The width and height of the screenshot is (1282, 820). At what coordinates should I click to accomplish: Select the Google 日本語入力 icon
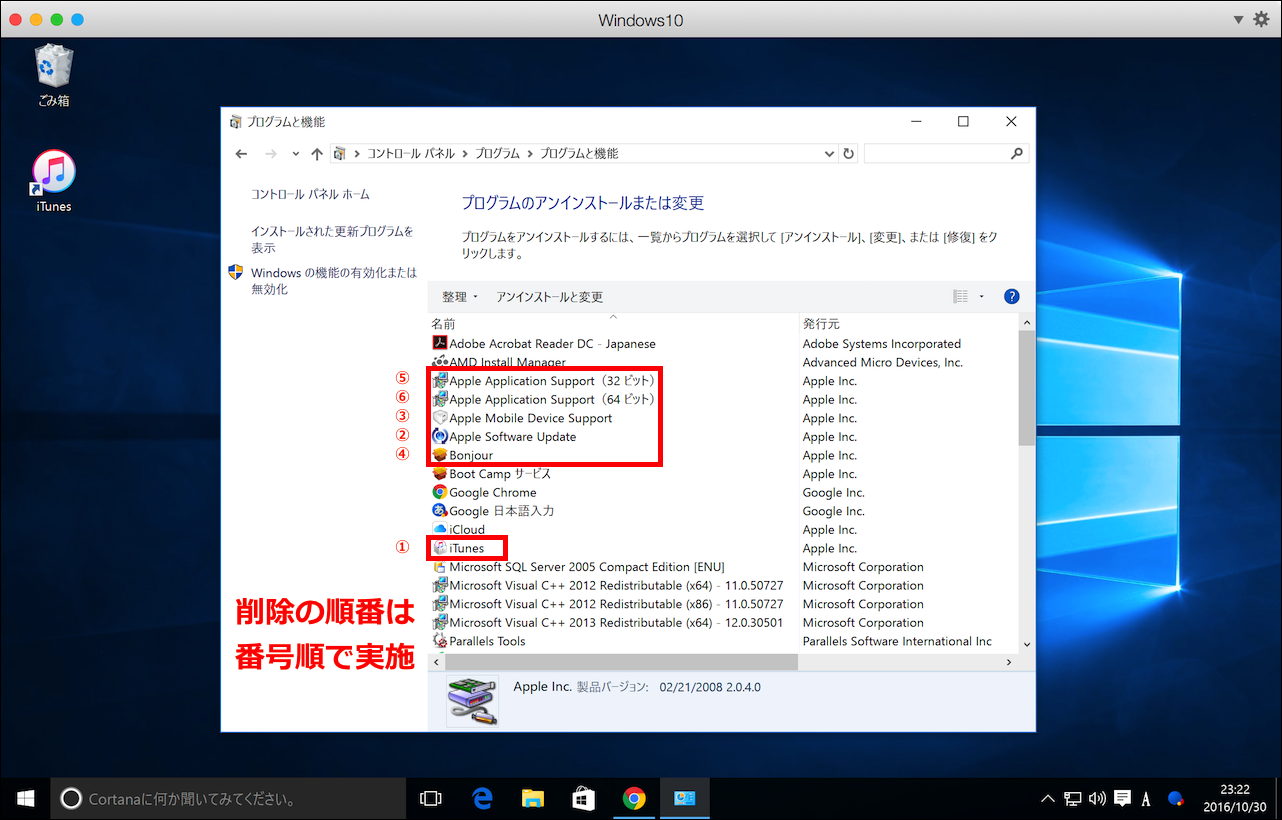pos(440,510)
